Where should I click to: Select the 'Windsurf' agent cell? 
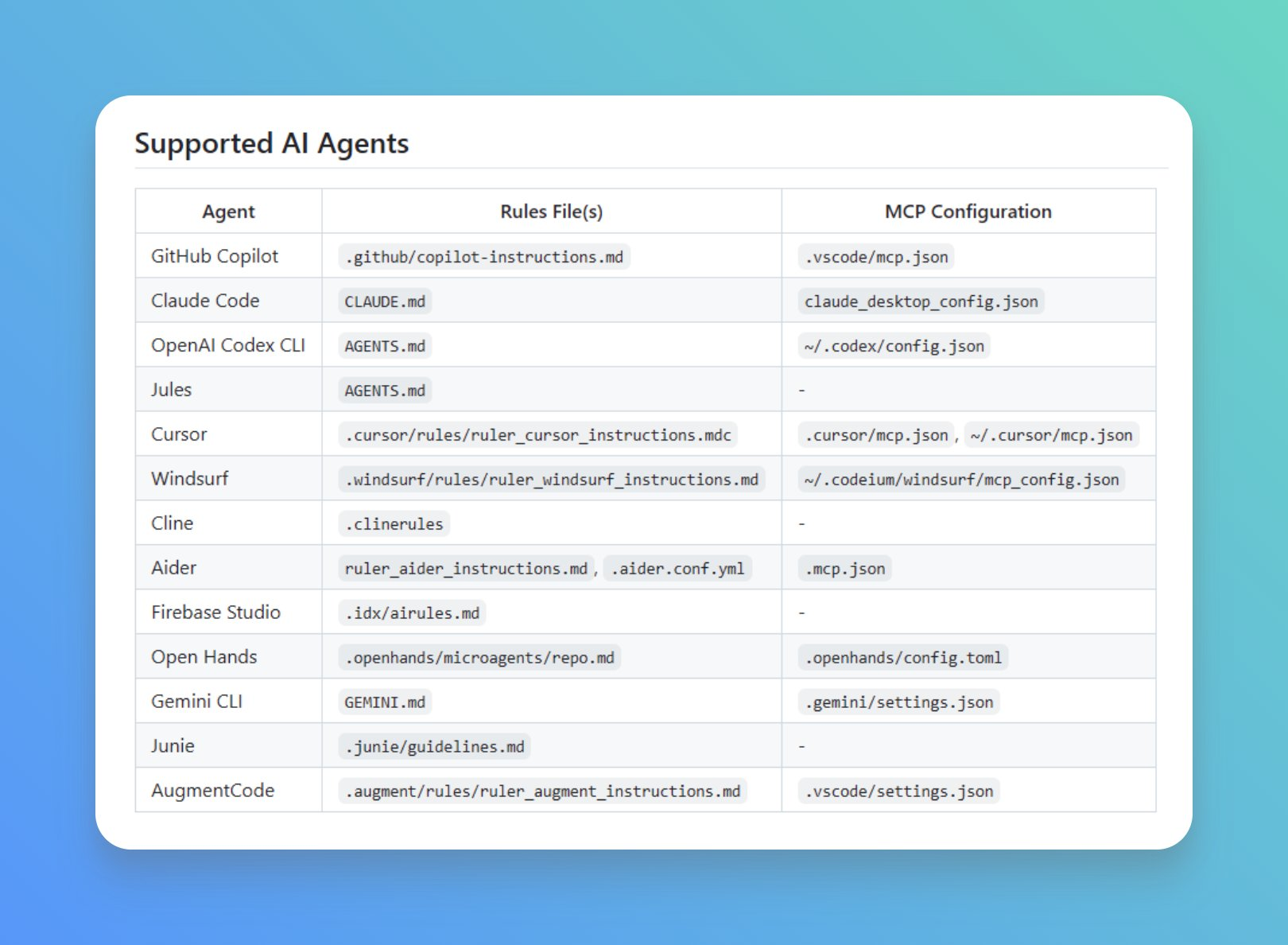click(228, 479)
